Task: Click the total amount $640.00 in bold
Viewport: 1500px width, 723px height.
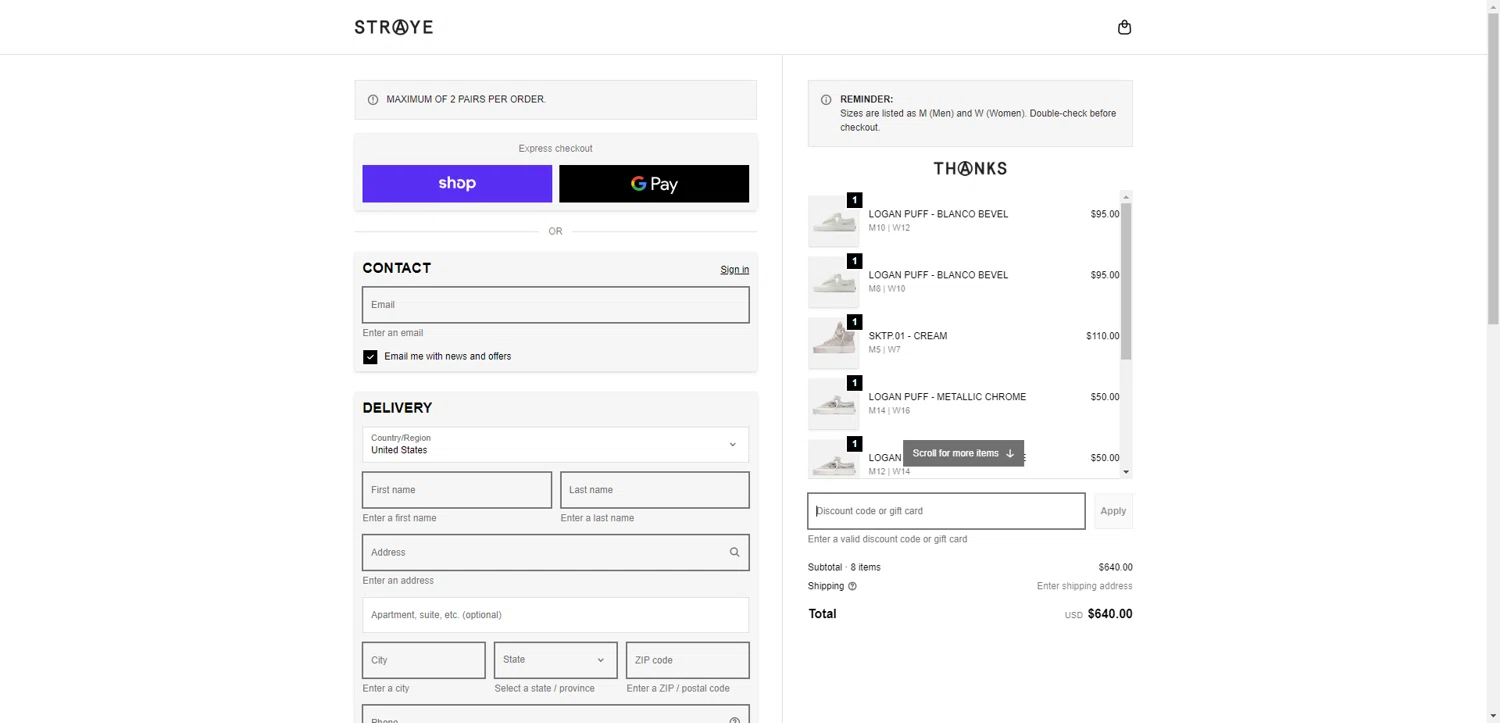Action: (x=1110, y=614)
